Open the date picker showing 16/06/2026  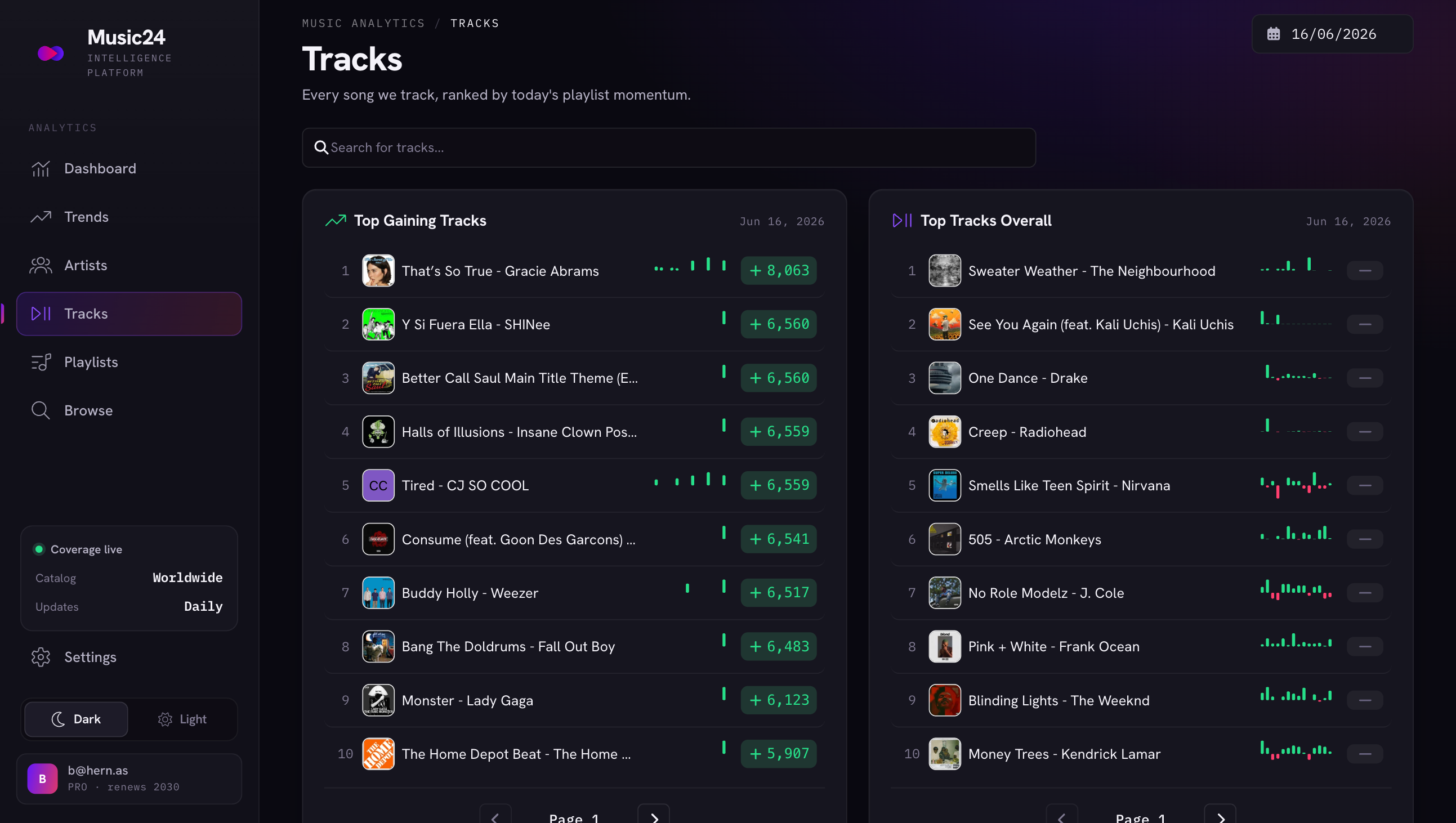click(x=1332, y=34)
